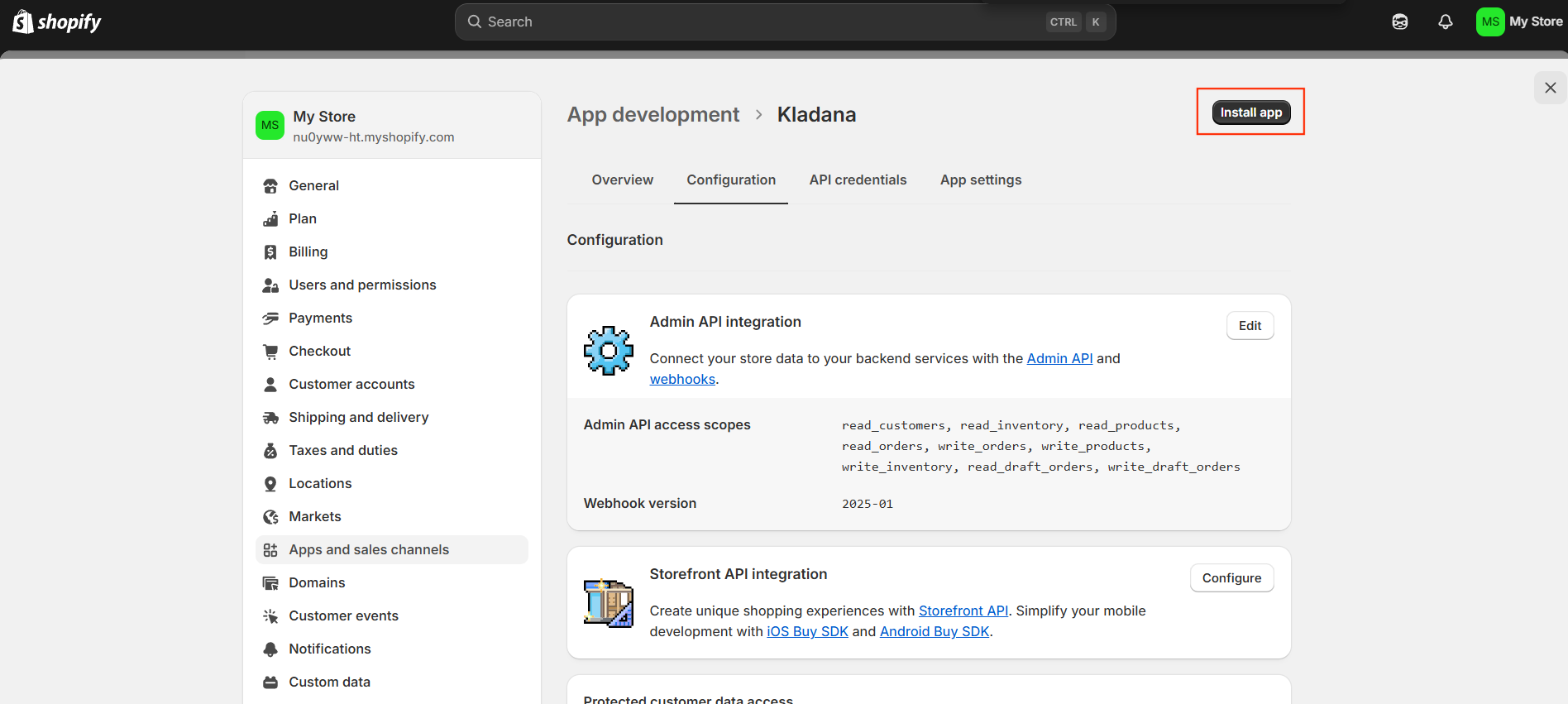
Task: Open Customer events settings
Action: [x=392, y=615]
